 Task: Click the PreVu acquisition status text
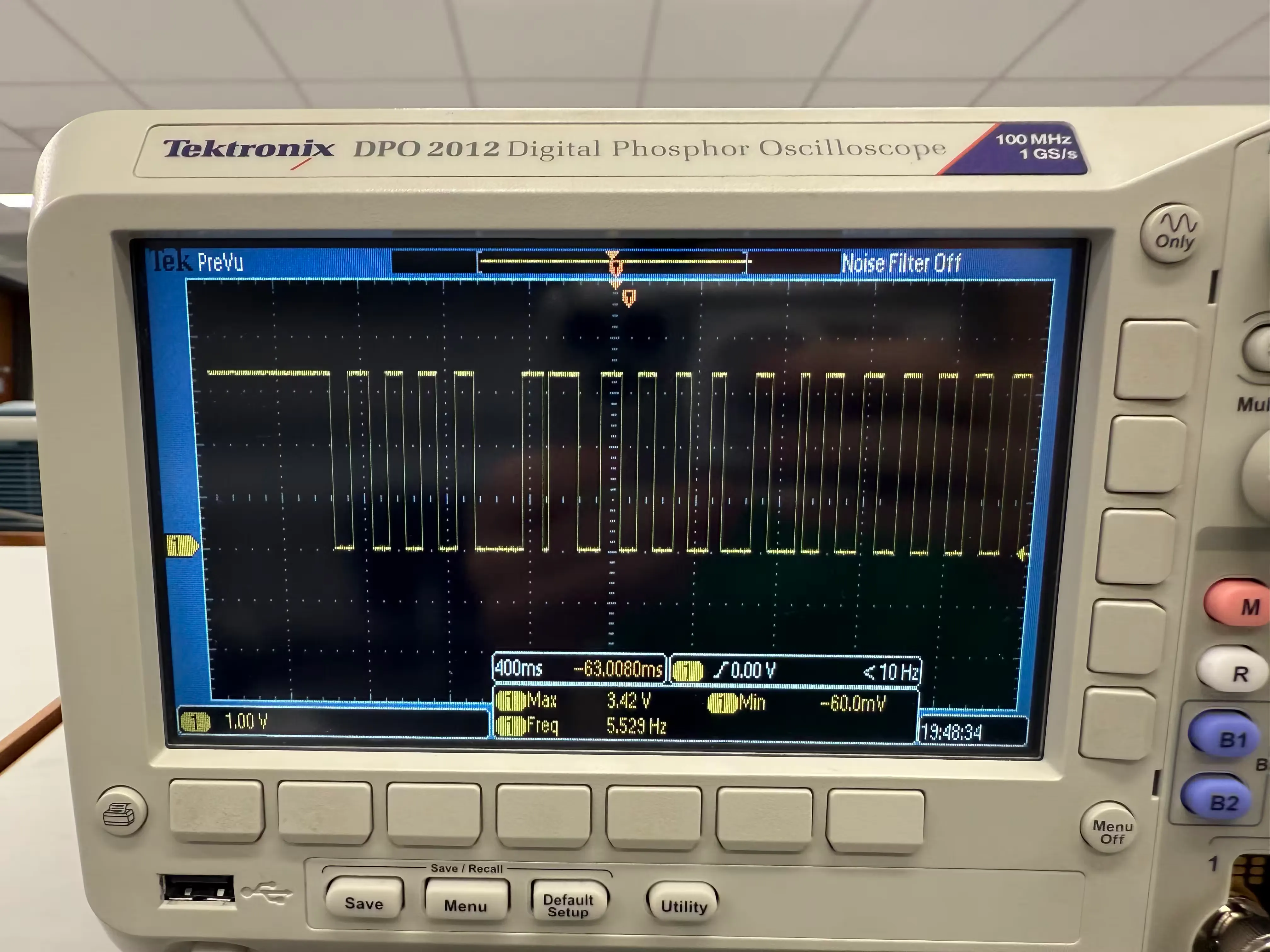tap(220, 262)
